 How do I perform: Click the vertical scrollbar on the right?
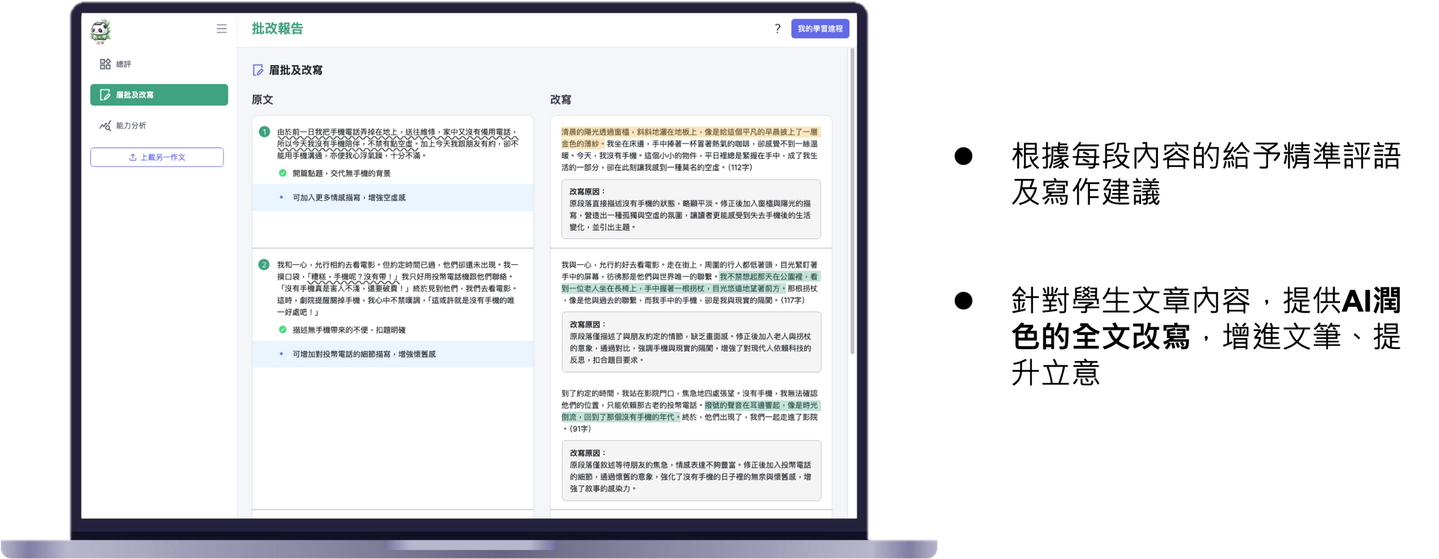coord(852,200)
